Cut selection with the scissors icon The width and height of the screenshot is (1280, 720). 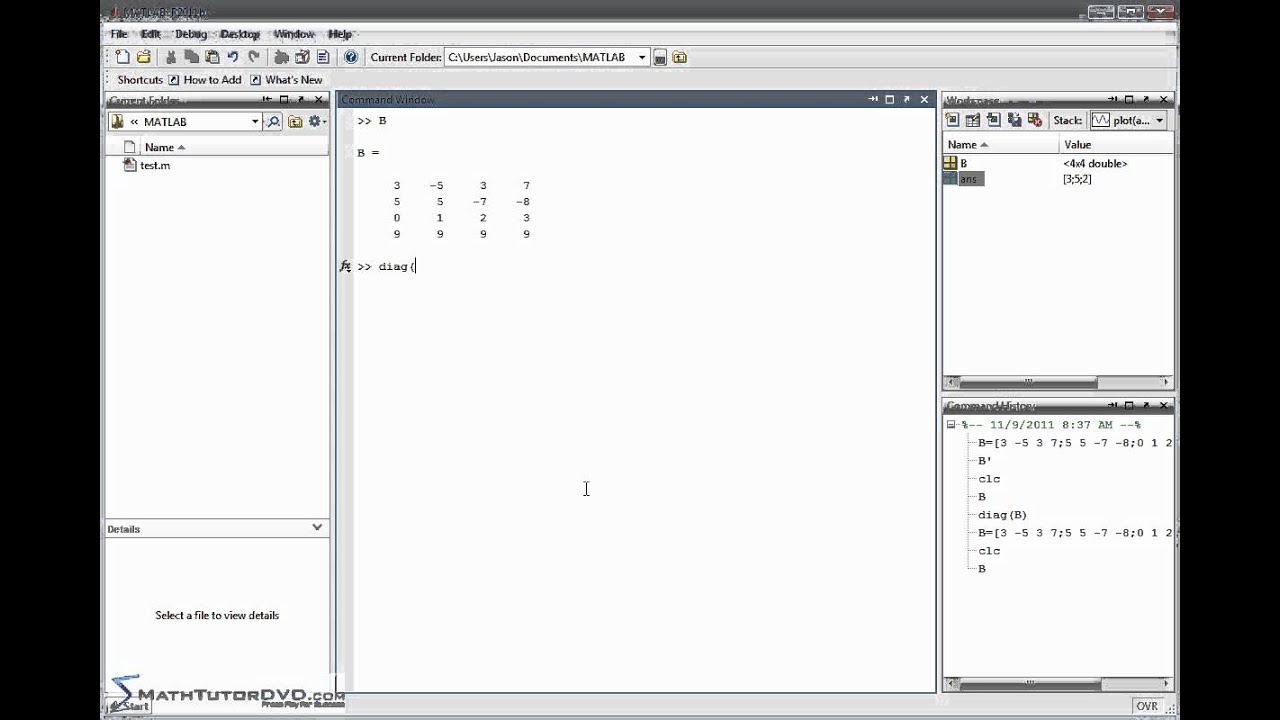coord(171,57)
